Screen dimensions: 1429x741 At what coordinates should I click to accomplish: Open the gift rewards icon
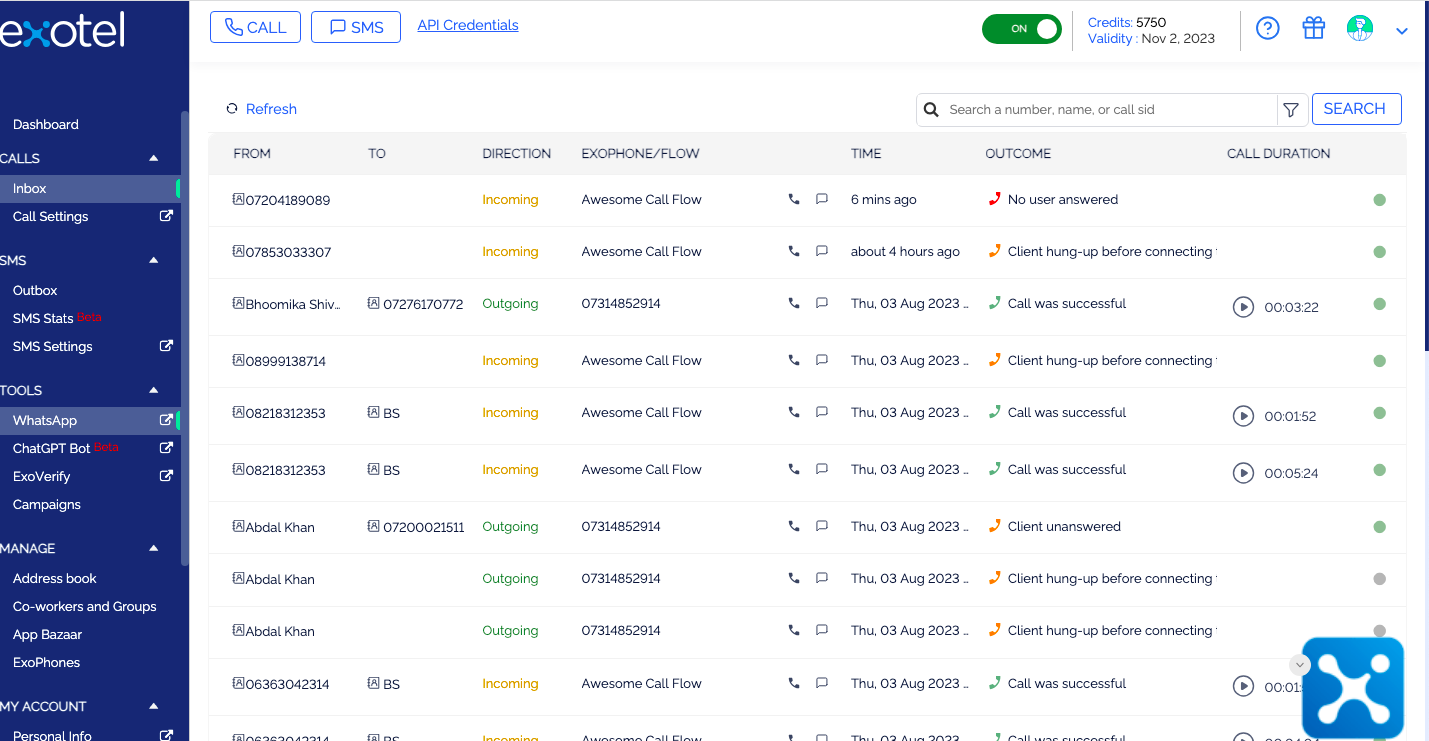[x=1313, y=29]
